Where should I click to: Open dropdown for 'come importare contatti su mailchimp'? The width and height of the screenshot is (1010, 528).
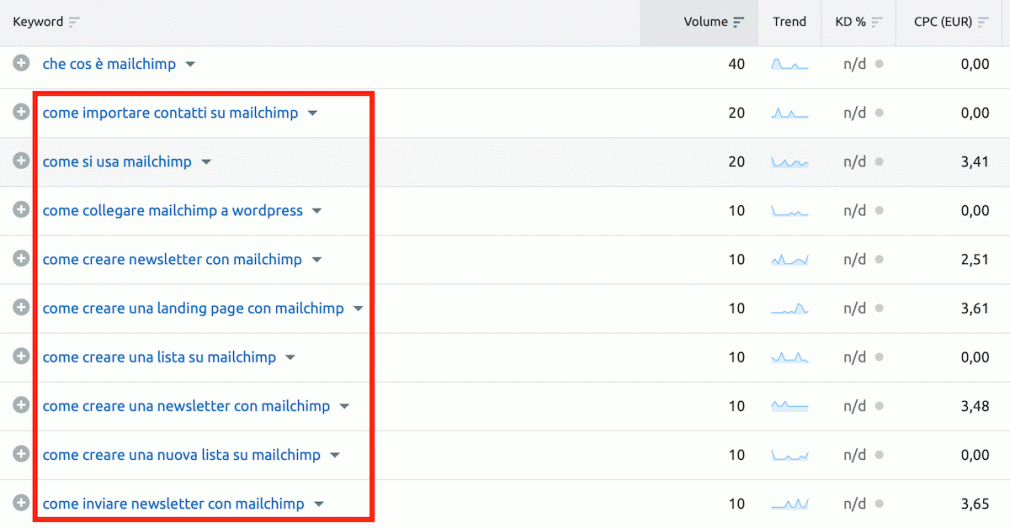pos(312,113)
